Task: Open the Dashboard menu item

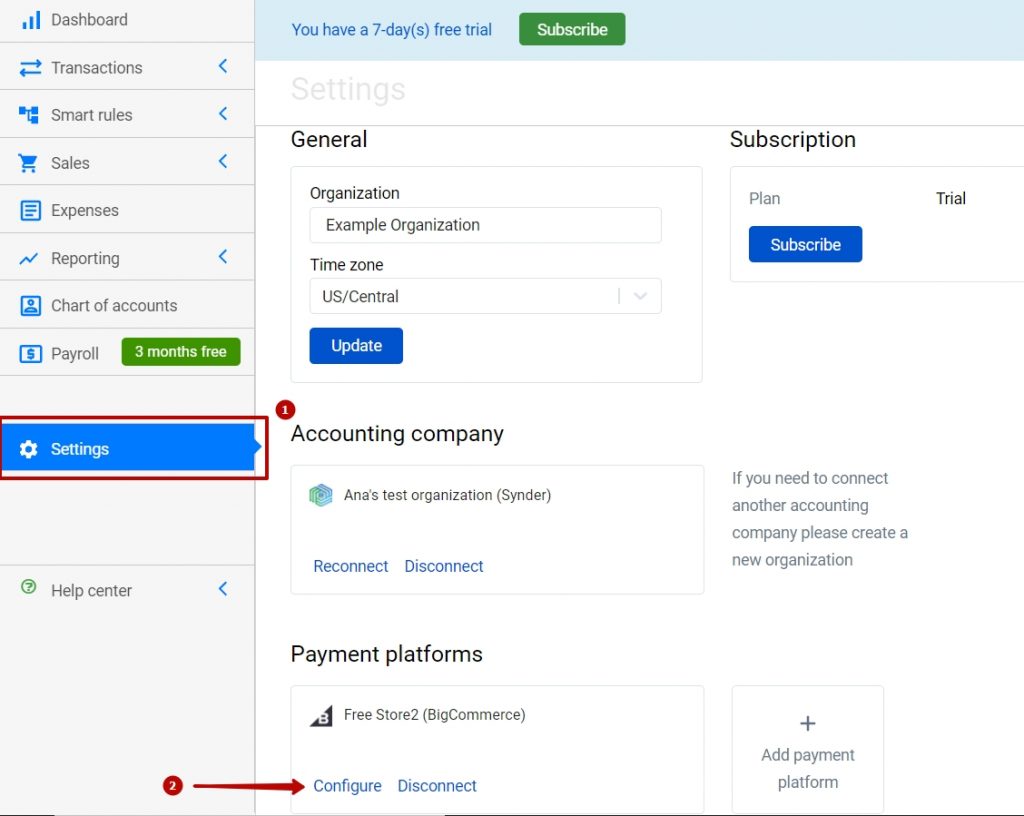Action: click(x=127, y=20)
